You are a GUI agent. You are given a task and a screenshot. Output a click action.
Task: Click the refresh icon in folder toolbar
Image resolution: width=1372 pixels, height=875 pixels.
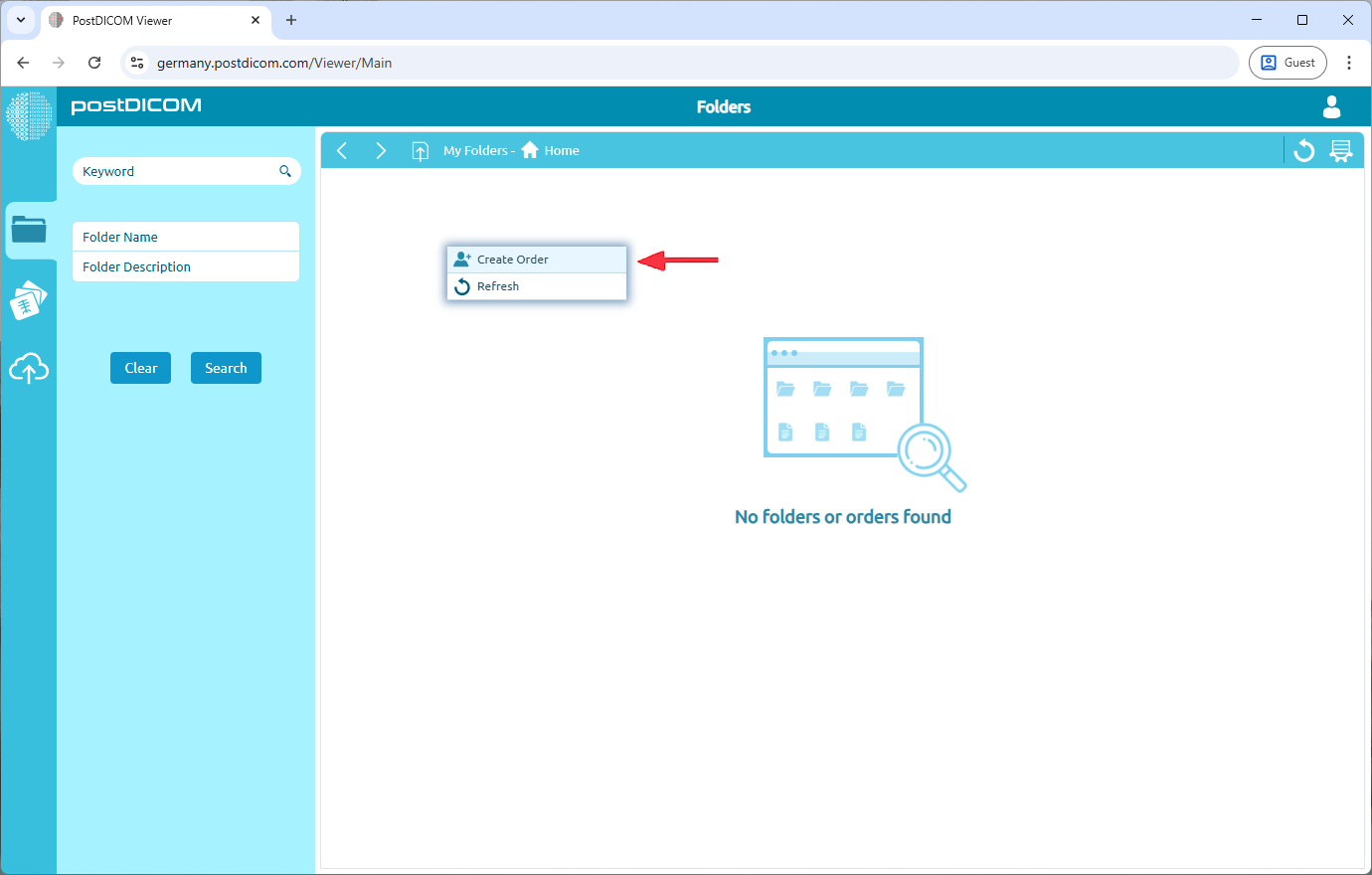click(x=1304, y=150)
